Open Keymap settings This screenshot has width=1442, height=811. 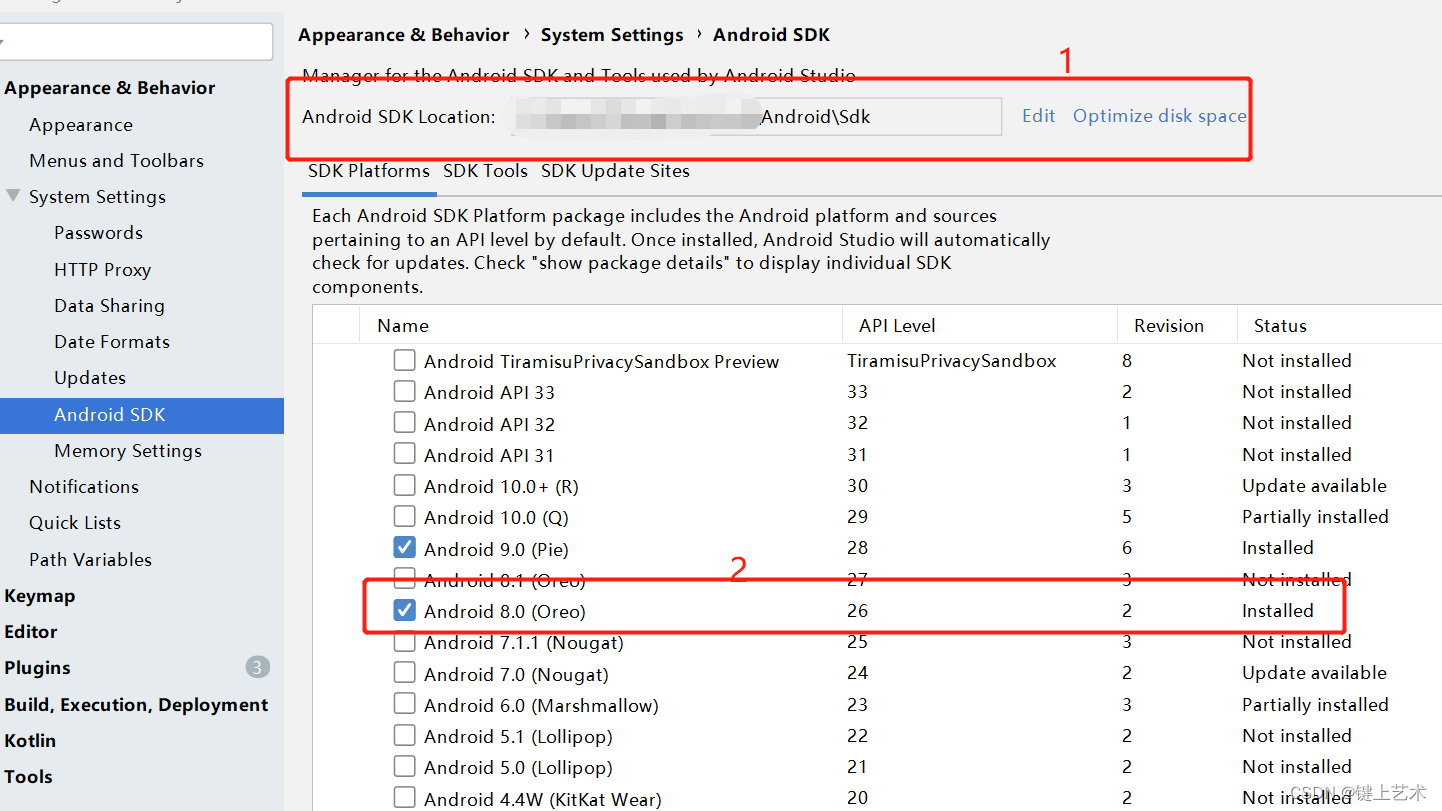point(40,595)
